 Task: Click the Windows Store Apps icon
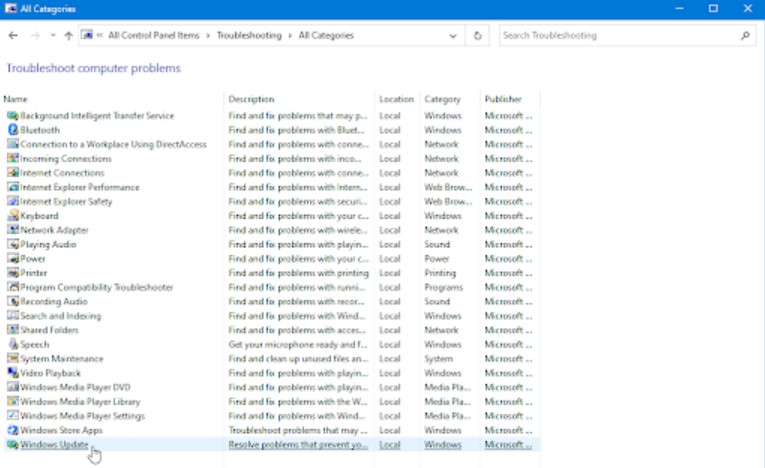coord(13,430)
